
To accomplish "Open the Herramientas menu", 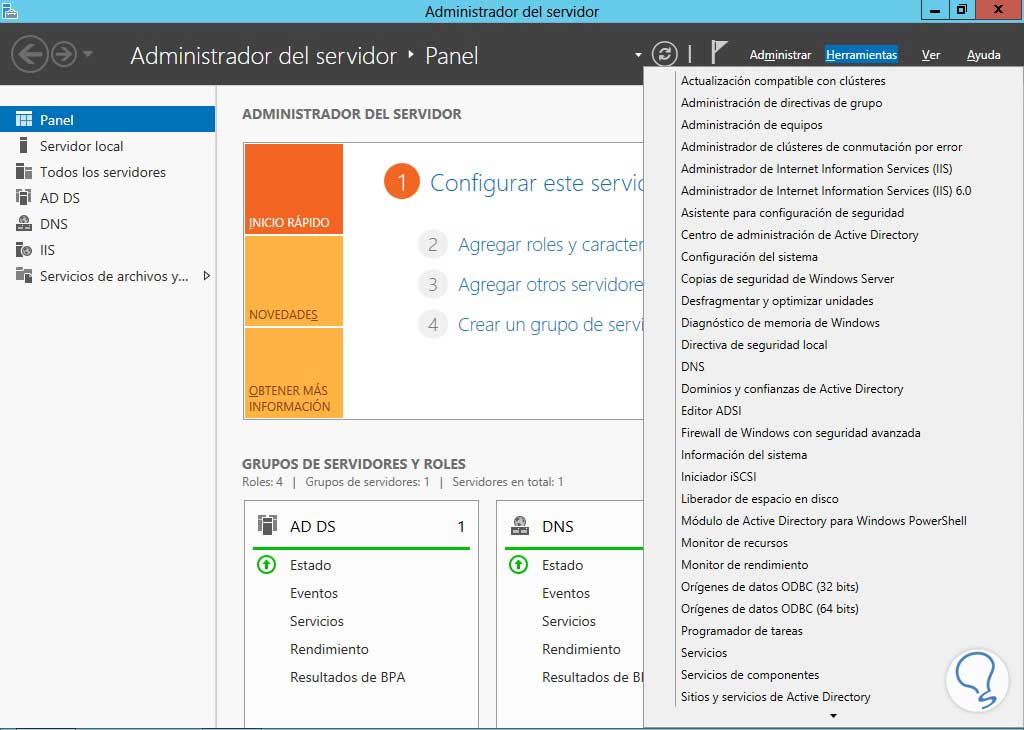I will 861,55.
